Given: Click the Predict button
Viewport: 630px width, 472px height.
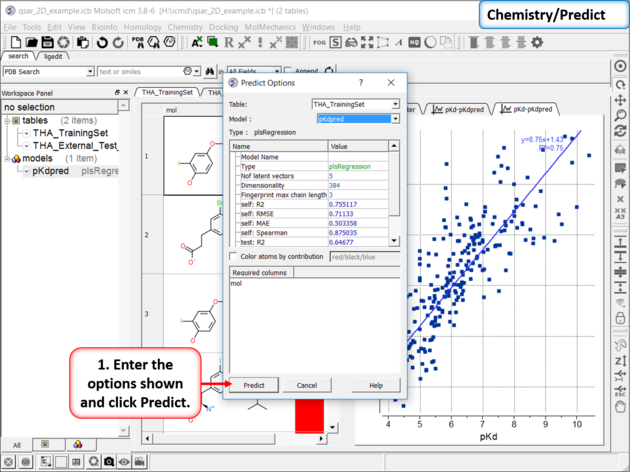Looking at the screenshot, I should tap(254, 385).
